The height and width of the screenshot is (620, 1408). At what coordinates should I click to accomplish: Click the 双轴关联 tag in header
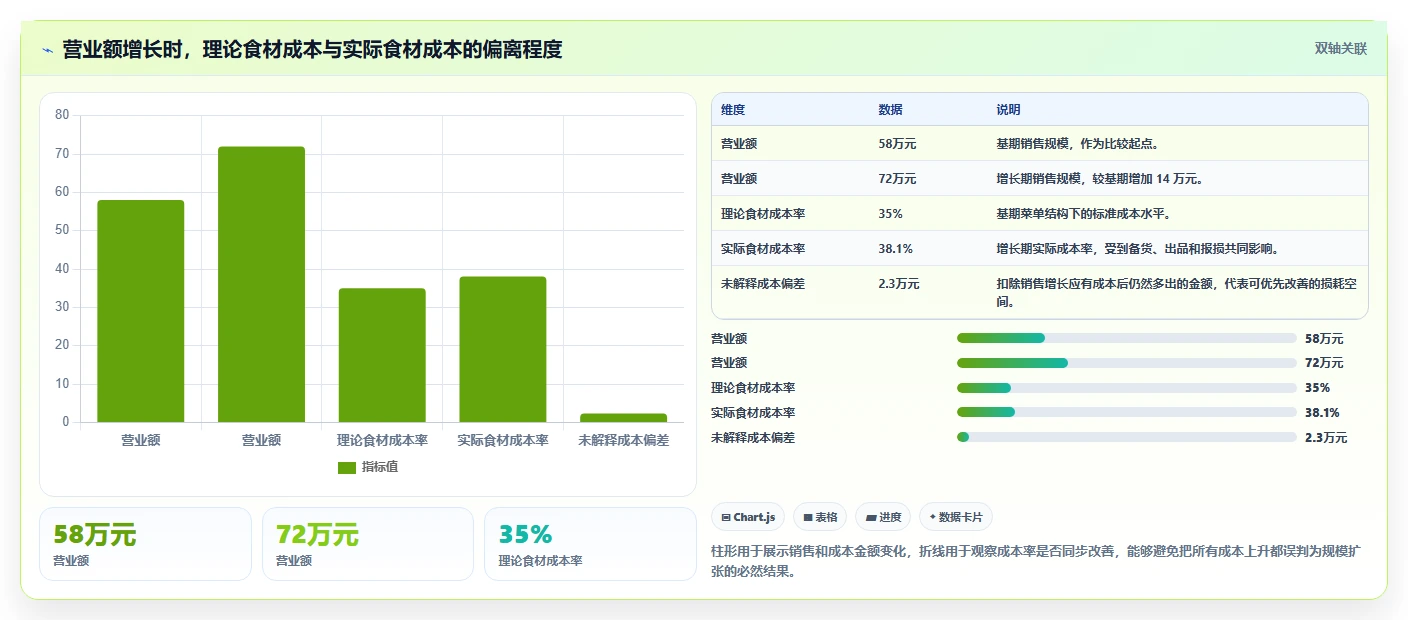[1340, 48]
